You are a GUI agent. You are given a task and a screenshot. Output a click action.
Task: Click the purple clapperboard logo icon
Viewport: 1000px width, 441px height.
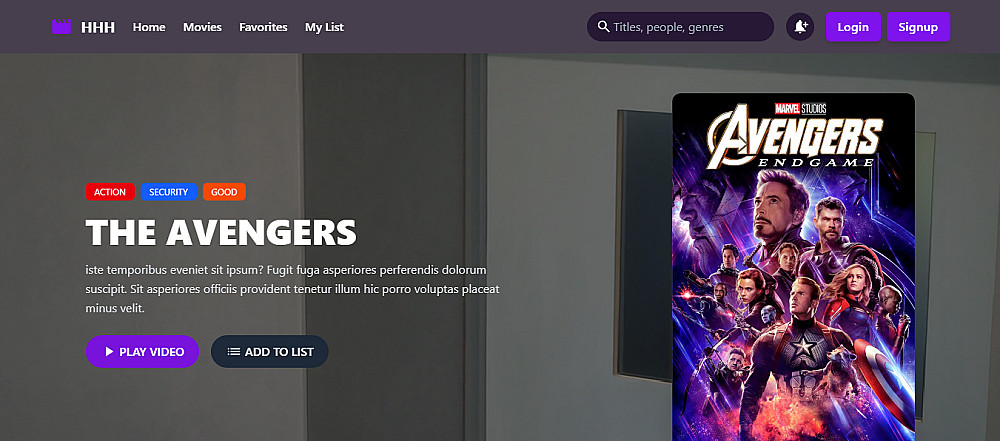click(61, 27)
